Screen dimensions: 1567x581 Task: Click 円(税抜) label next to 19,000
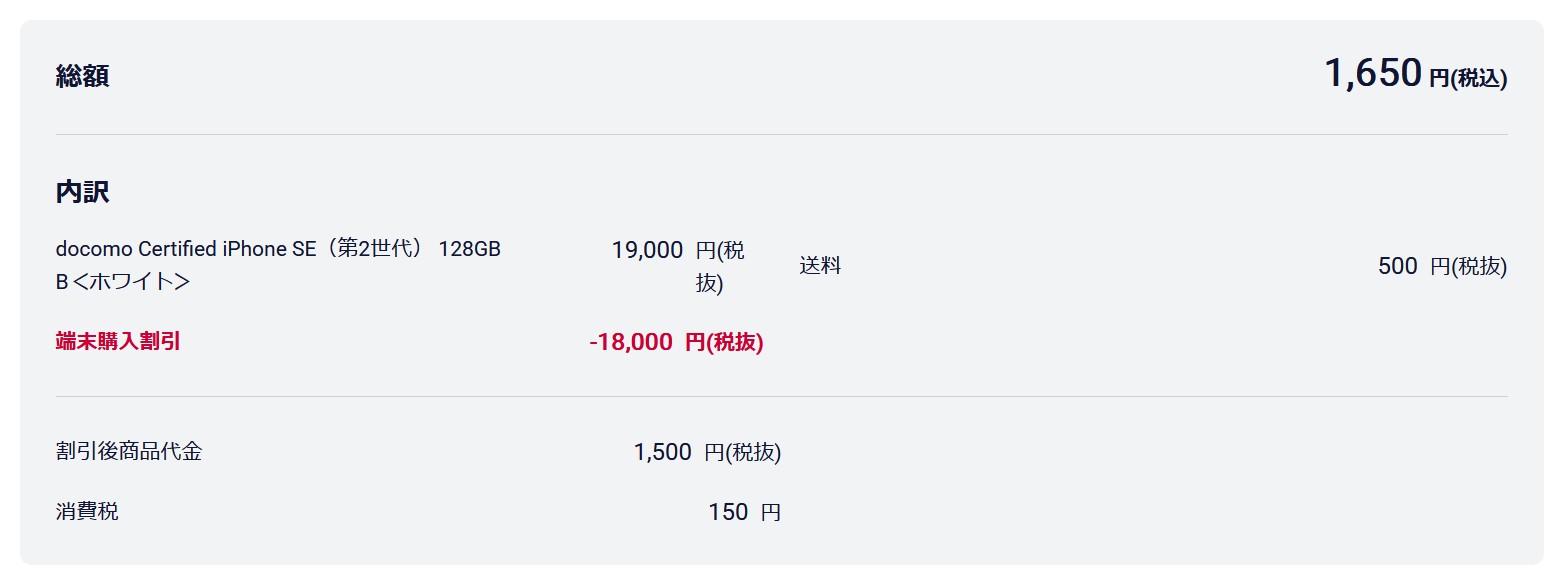(x=719, y=266)
